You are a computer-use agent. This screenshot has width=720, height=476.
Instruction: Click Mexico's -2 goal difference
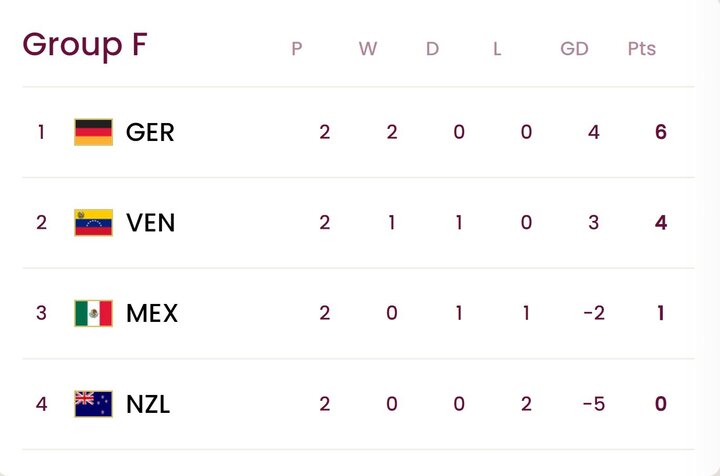click(593, 313)
